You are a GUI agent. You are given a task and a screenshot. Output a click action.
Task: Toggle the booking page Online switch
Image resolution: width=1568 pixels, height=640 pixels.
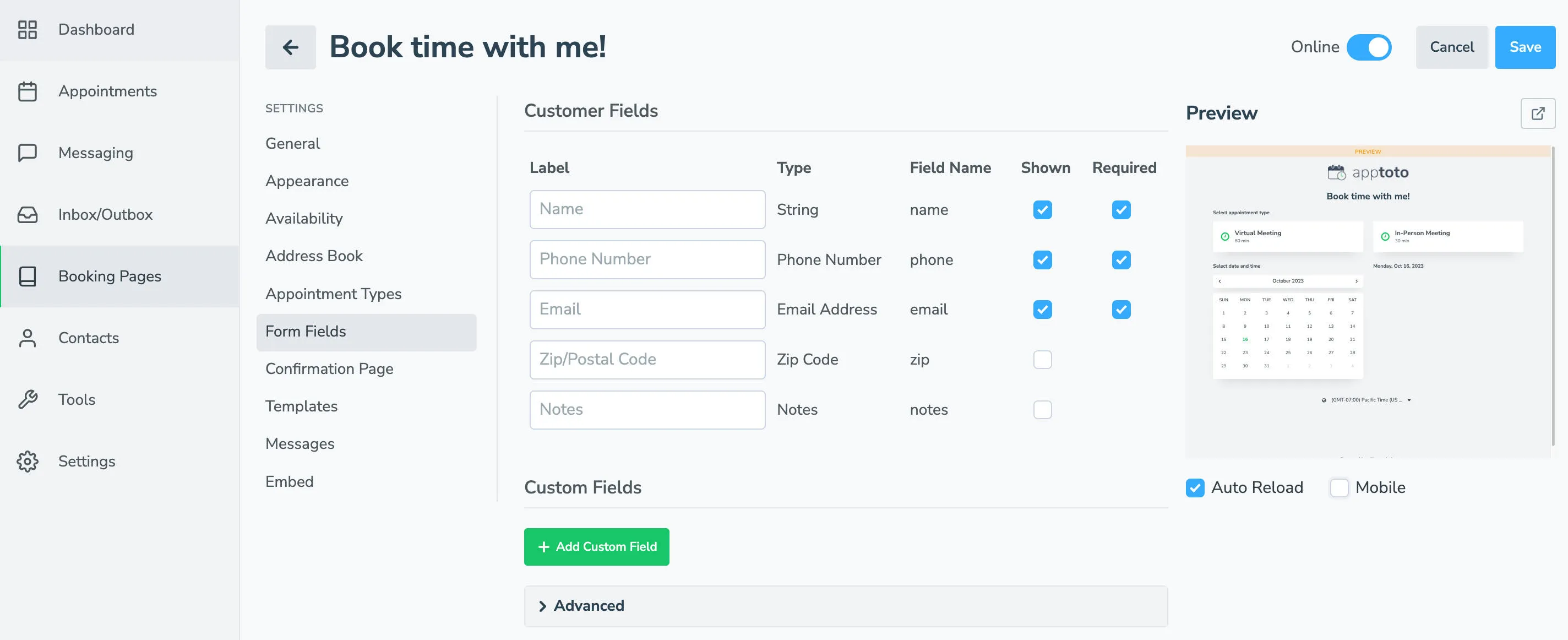1369,47
